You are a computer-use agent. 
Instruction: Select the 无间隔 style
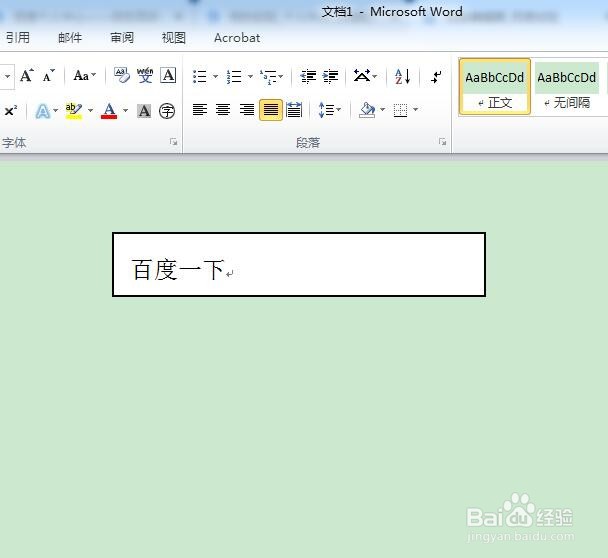pos(567,87)
